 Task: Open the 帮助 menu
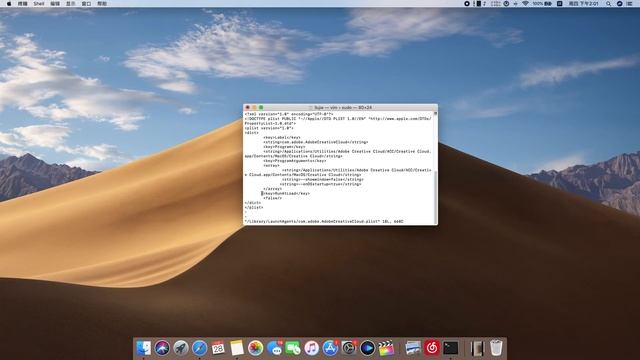coord(102,4)
